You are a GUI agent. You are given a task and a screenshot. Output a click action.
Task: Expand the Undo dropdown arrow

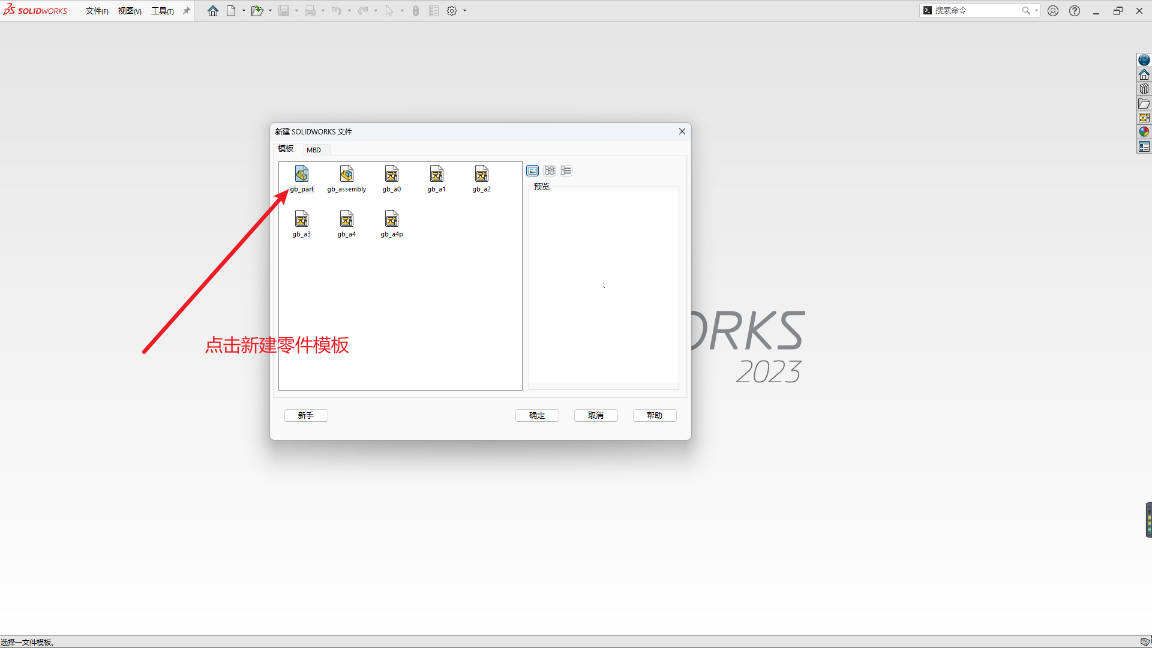348,11
